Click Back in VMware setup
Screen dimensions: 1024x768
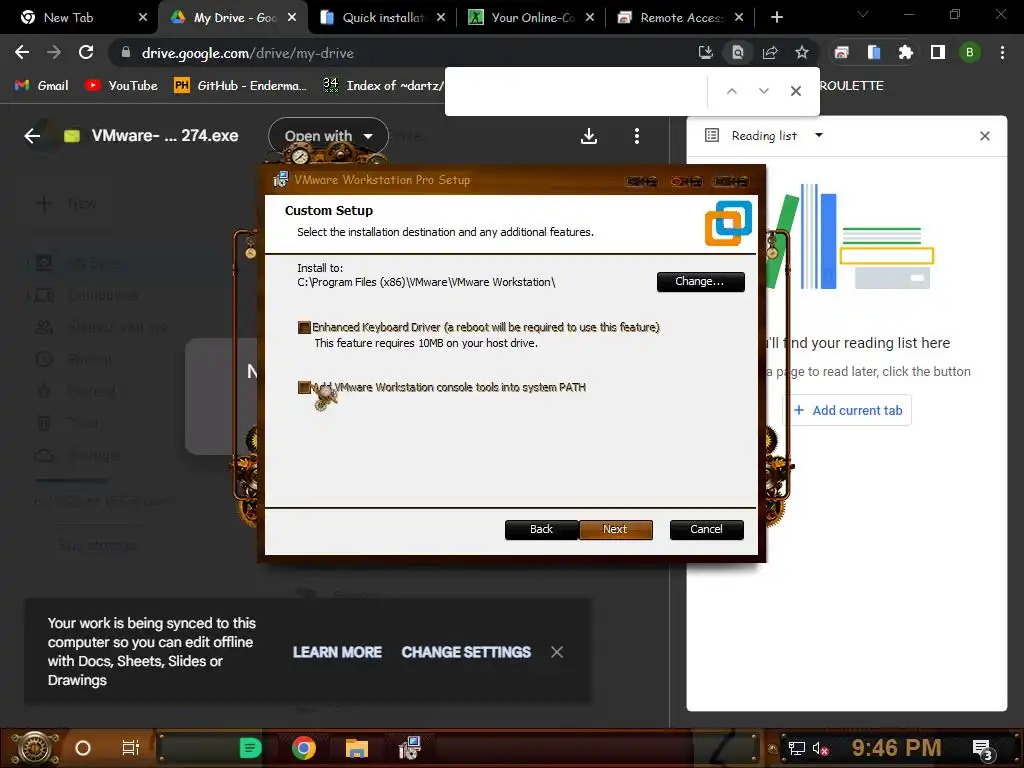[541, 530]
